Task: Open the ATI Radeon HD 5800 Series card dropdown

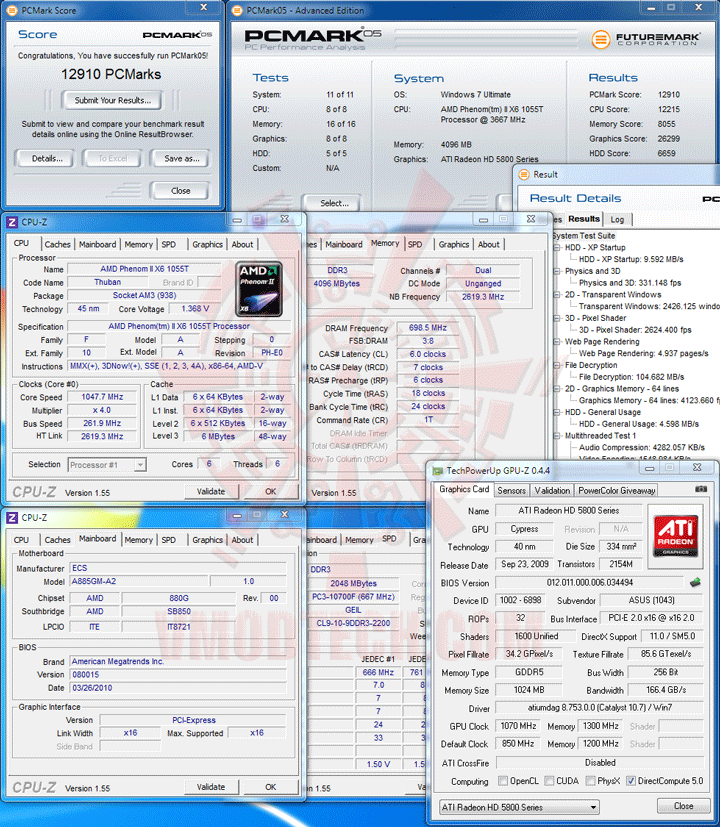Action: tap(593, 807)
